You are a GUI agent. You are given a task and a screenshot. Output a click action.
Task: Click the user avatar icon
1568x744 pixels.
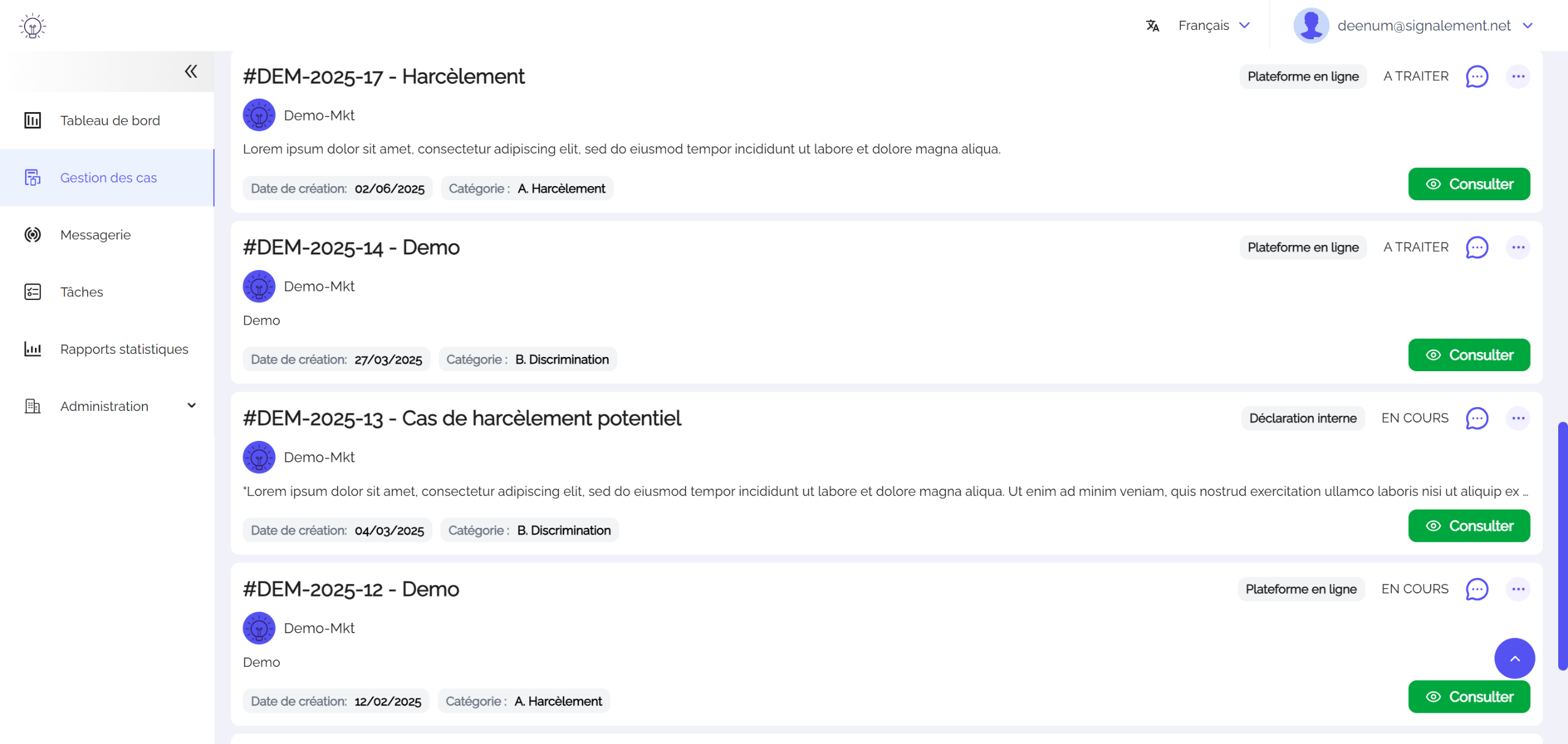(x=1311, y=26)
